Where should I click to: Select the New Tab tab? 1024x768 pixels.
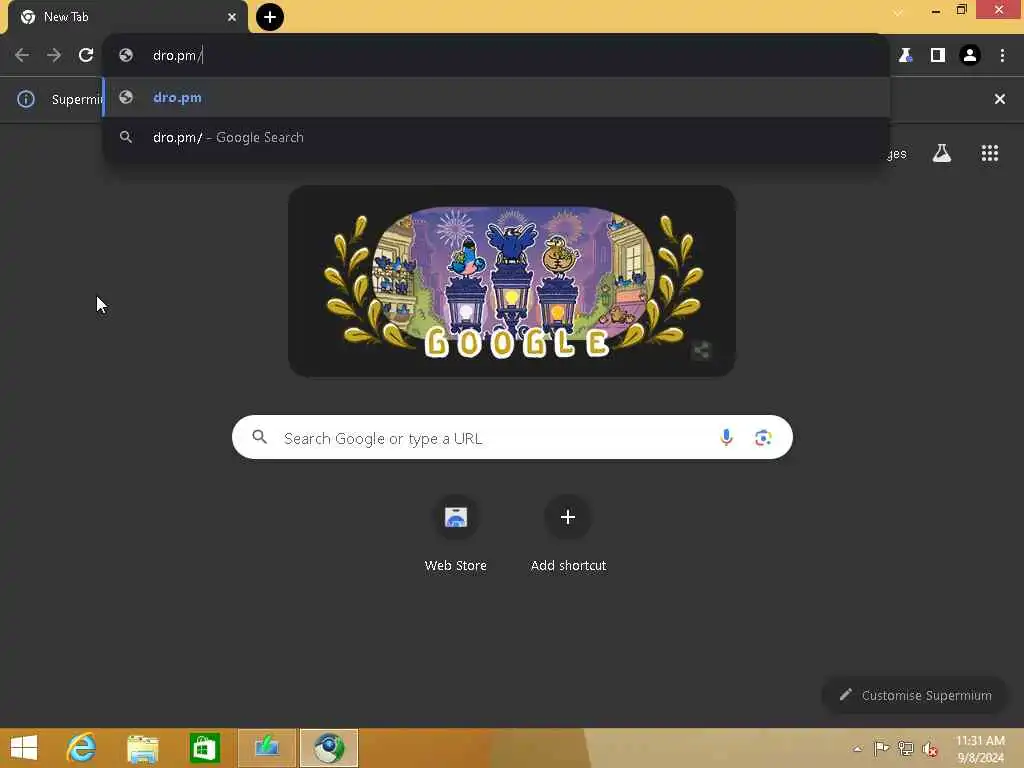(128, 17)
